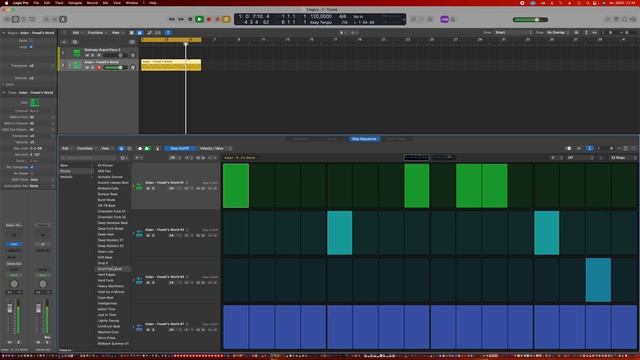This screenshot has height=360, width=640.
Task: Open the Browsers using the far-right control bar icon
Action: point(633,19)
